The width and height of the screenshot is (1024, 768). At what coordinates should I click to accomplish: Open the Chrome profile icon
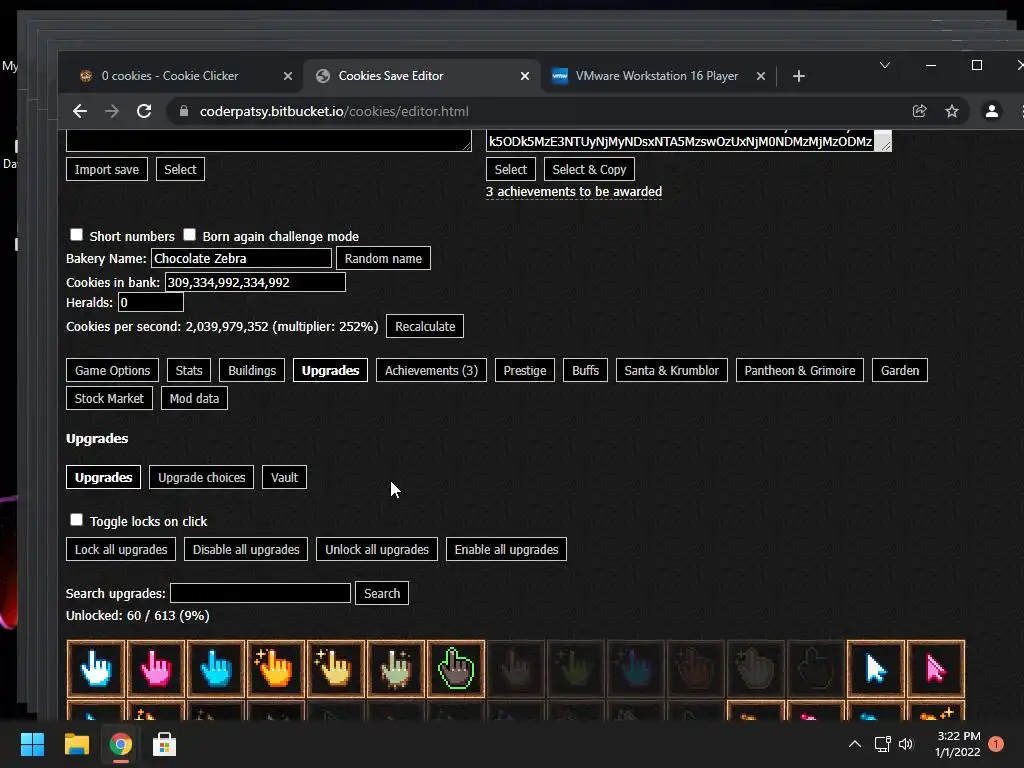pos(991,111)
